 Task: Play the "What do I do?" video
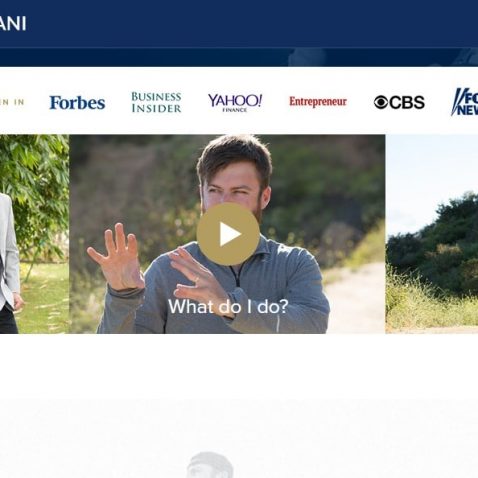(x=228, y=234)
